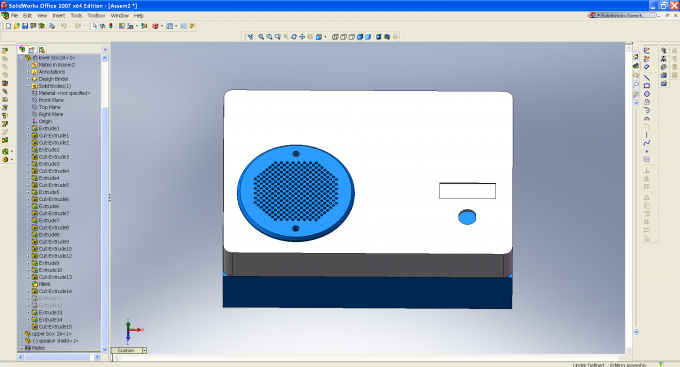Select the Front Plane item
The image size is (680, 367).
click(x=51, y=100)
